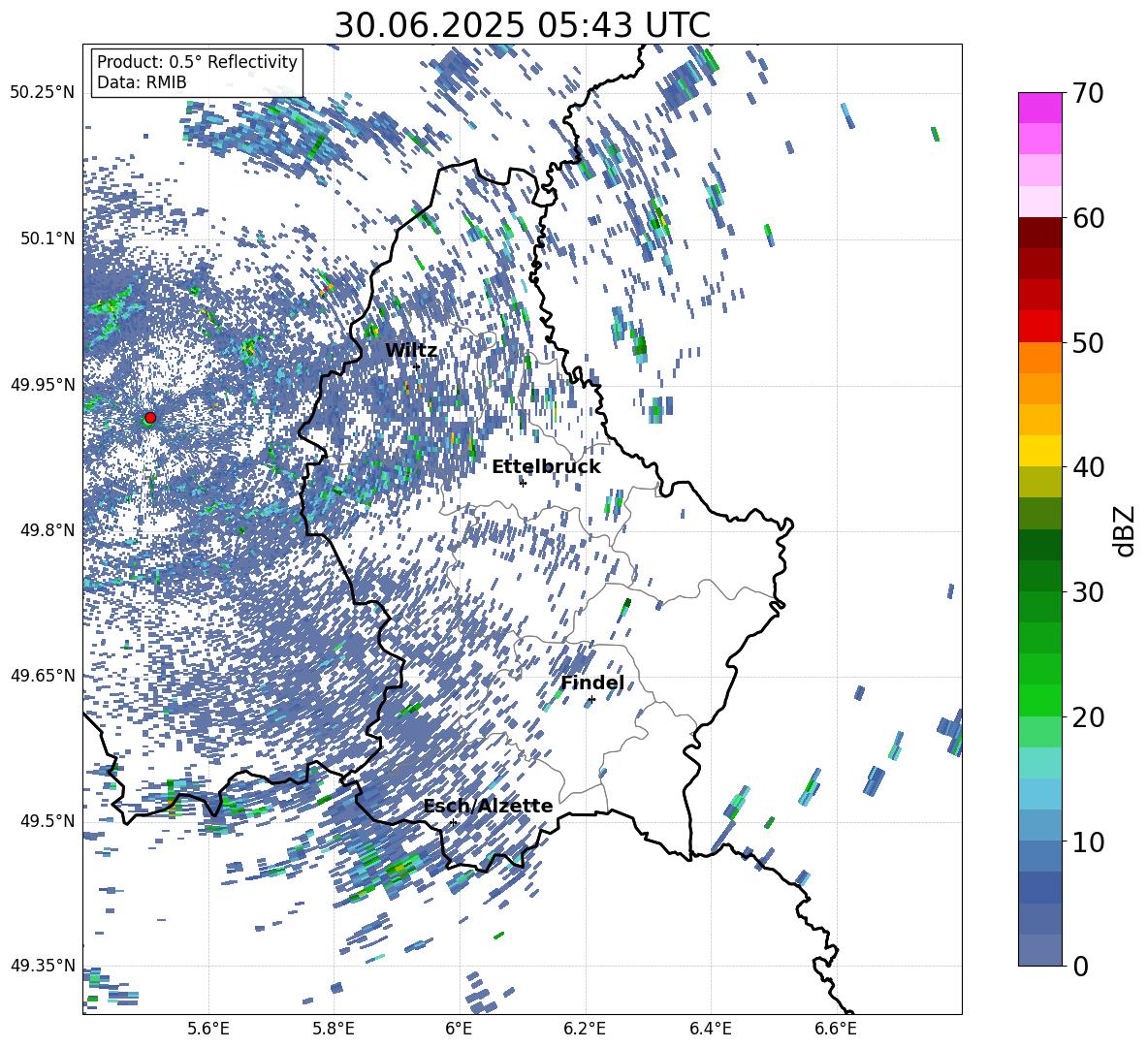
Task: Click the colorbar tick label 10
Action: point(1089,842)
